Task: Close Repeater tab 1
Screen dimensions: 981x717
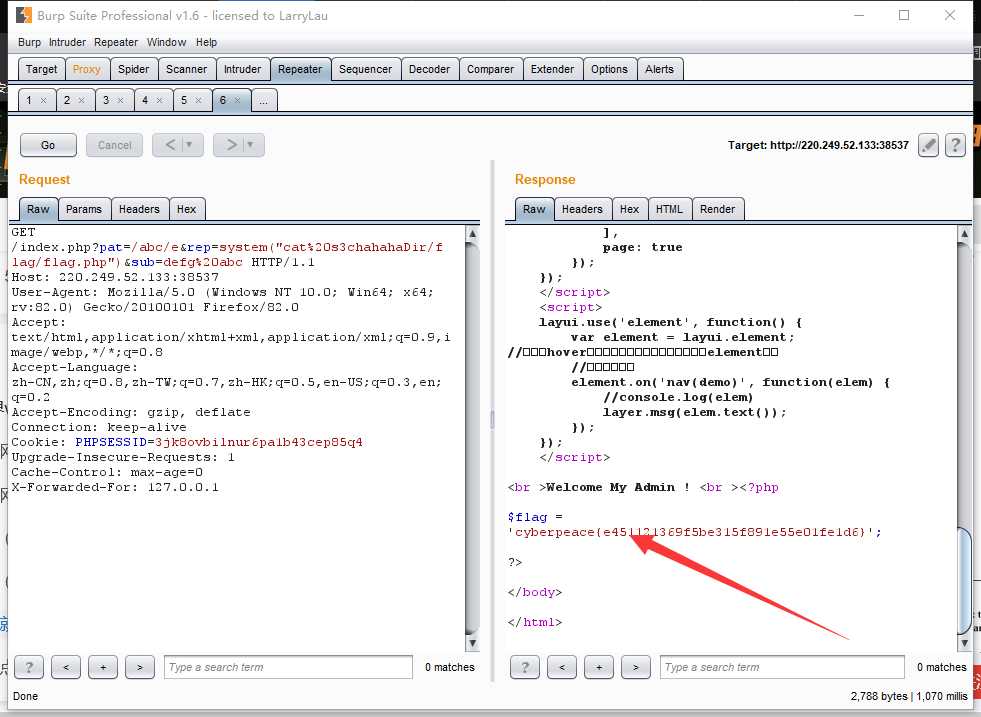Action: (x=43, y=100)
